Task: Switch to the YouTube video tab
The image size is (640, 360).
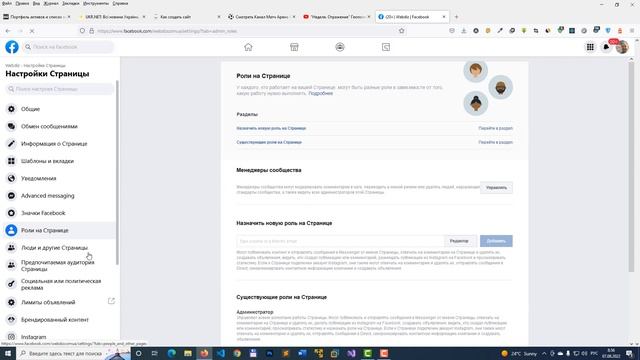Action: click(x=336, y=17)
